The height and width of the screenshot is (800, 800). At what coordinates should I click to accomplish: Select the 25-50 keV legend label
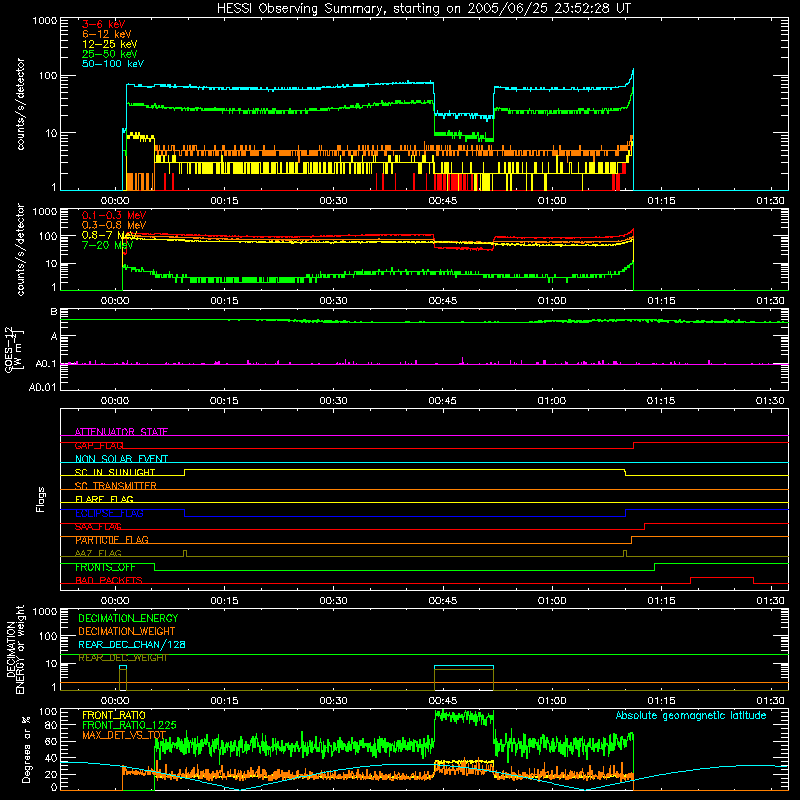(110, 54)
